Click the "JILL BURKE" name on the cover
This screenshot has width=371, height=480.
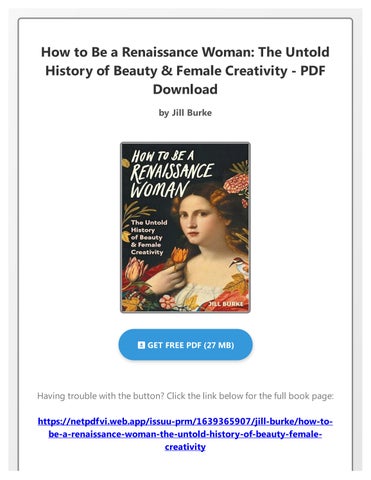pos(226,304)
